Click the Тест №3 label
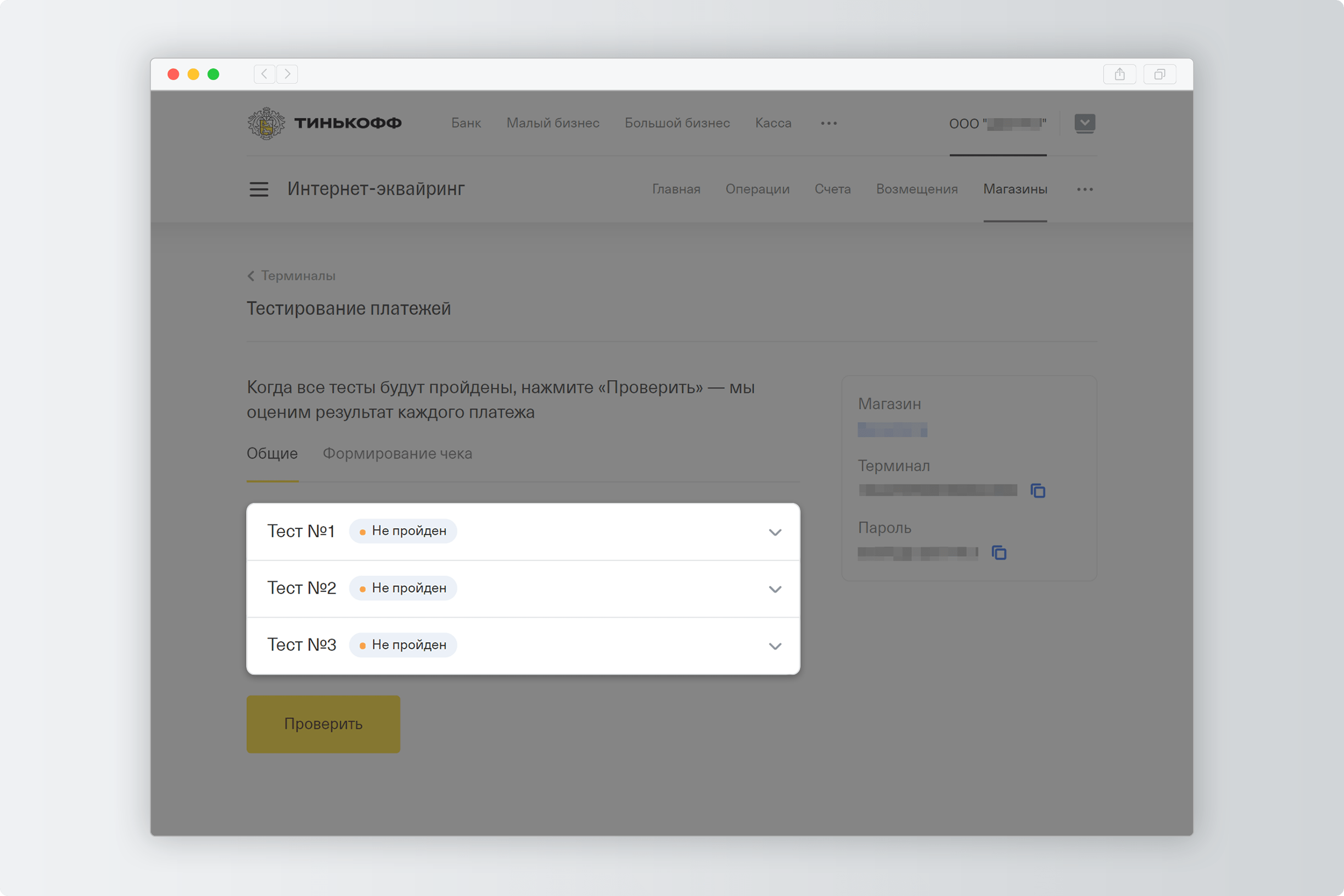1344x896 pixels. [x=302, y=645]
